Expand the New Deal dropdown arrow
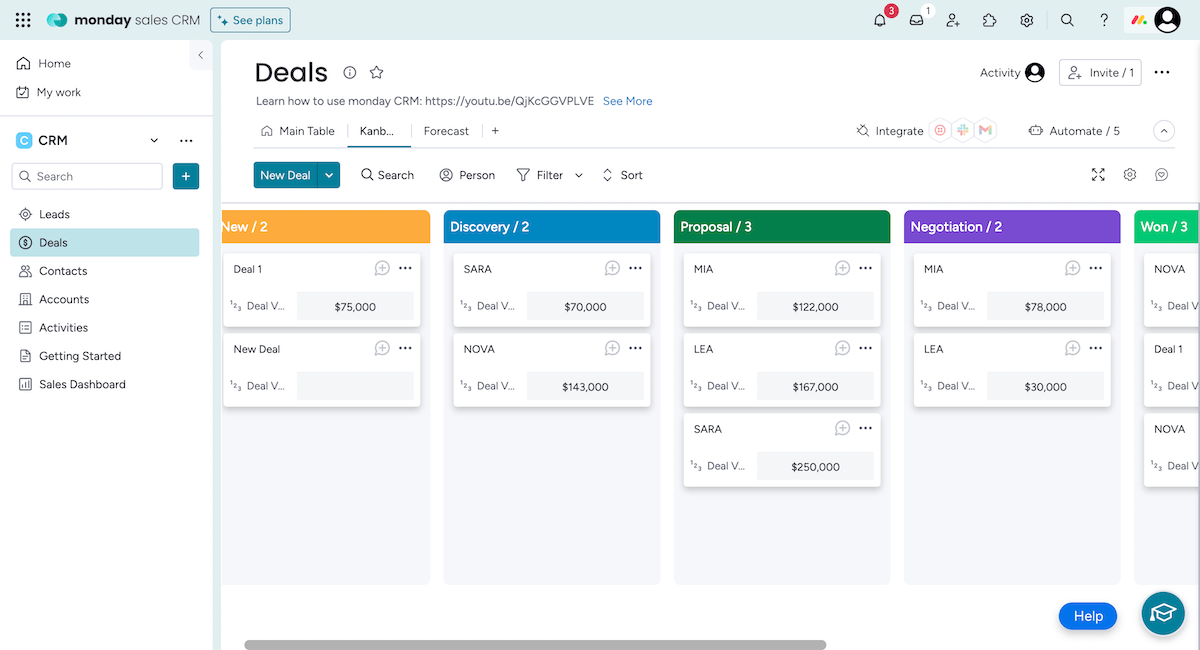The image size is (1200, 650). (x=329, y=175)
